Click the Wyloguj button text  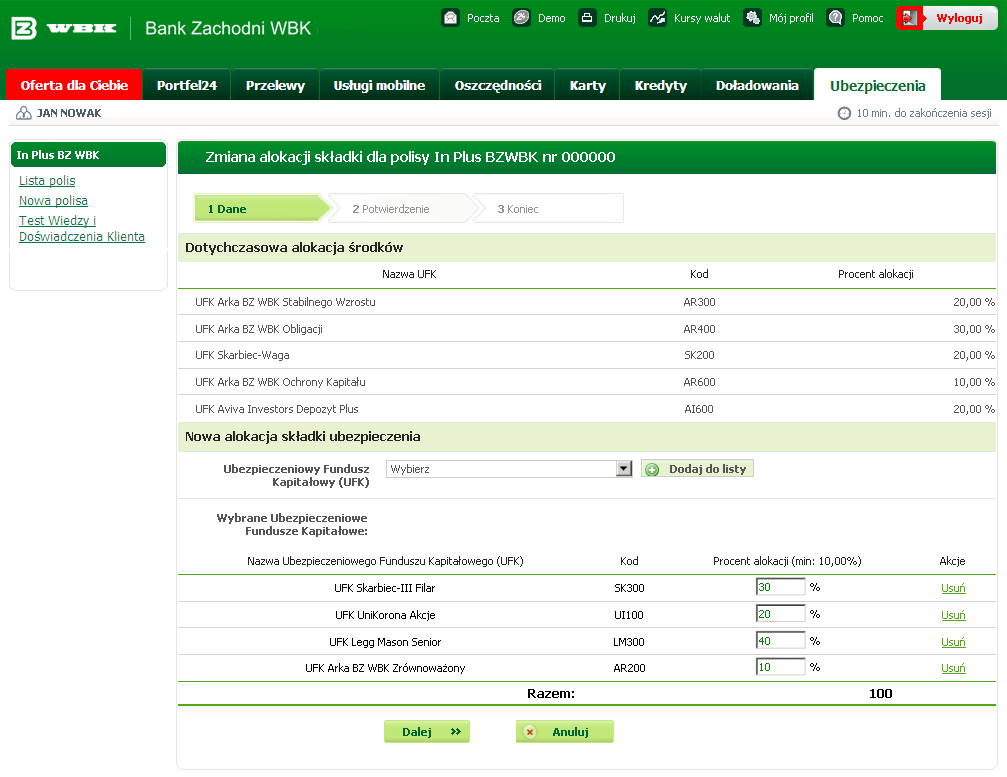tap(959, 18)
